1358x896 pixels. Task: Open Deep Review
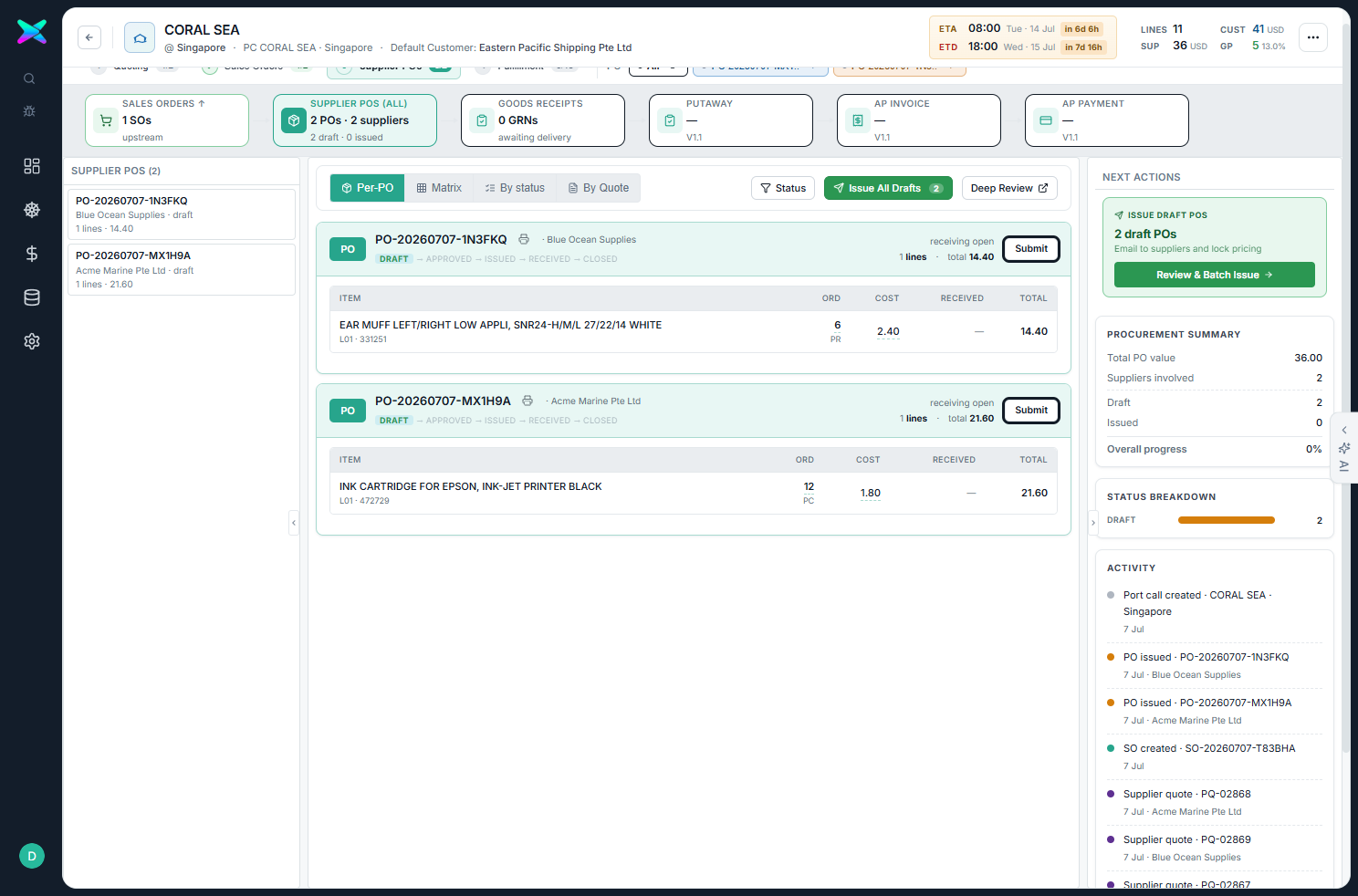pyautogui.click(x=1009, y=188)
